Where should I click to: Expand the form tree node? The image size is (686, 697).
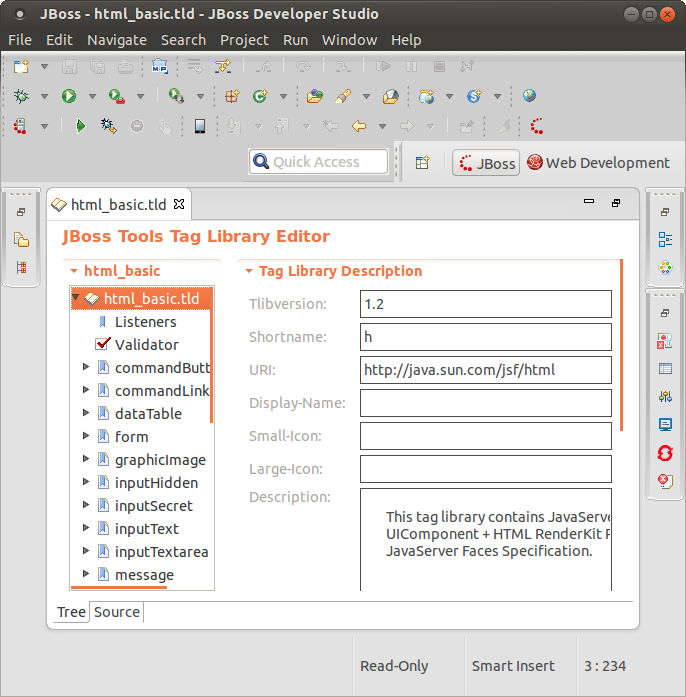(86, 436)
